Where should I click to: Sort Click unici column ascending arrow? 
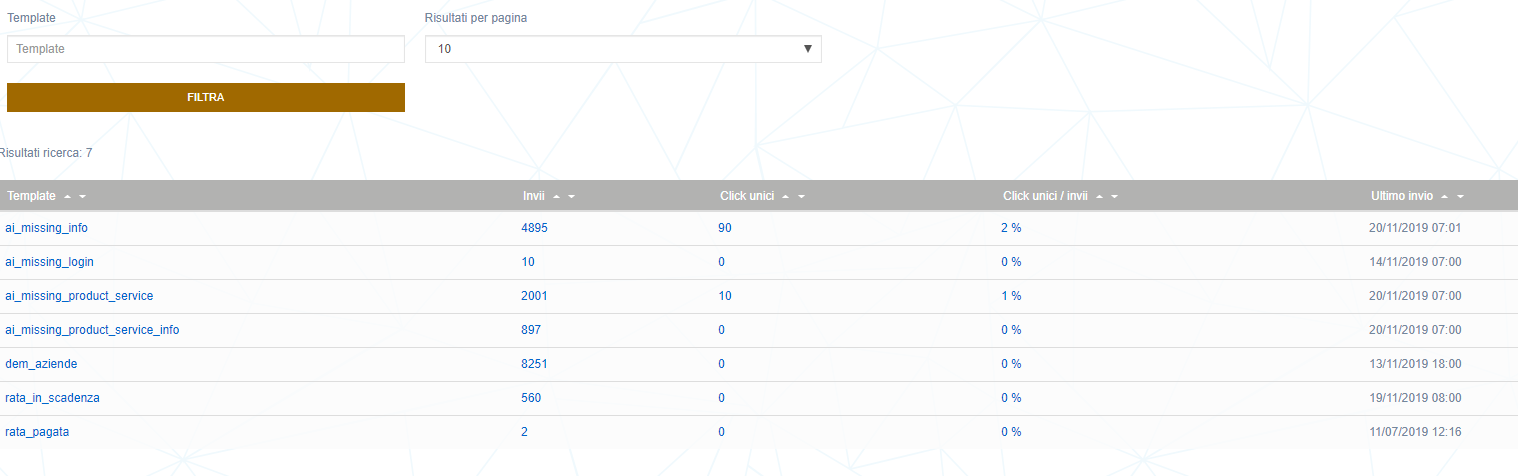(x=786, y=197)
